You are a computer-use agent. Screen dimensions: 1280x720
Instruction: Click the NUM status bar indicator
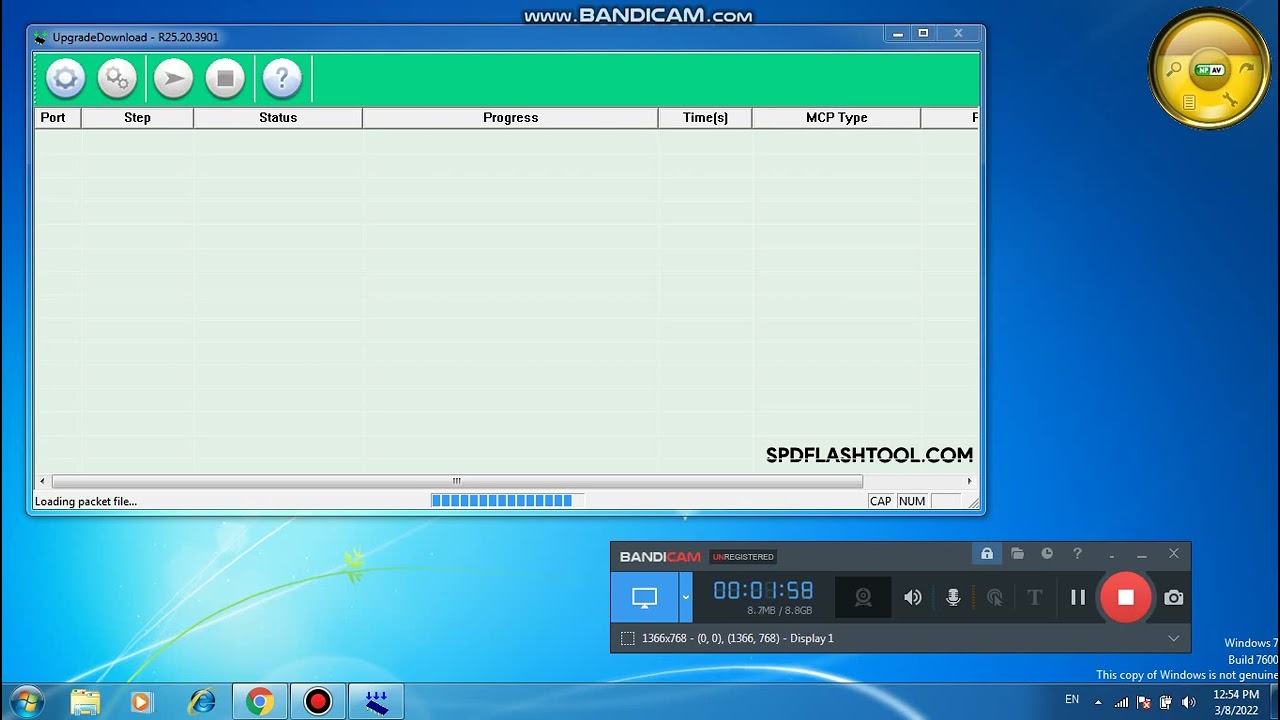(x=912, y=501)
